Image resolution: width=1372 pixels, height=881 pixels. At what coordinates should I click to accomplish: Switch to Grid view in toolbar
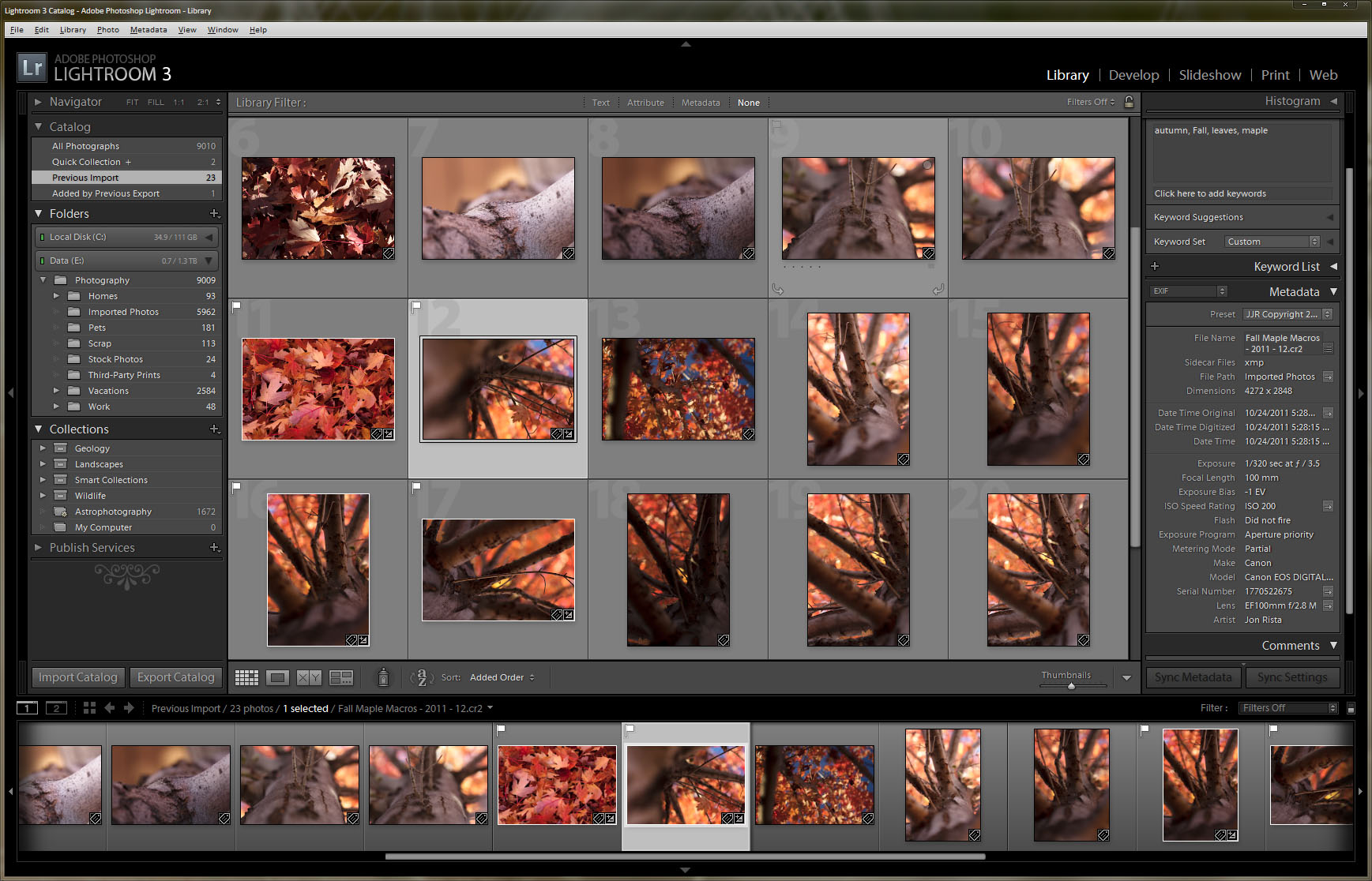click(x=246, y=677)
